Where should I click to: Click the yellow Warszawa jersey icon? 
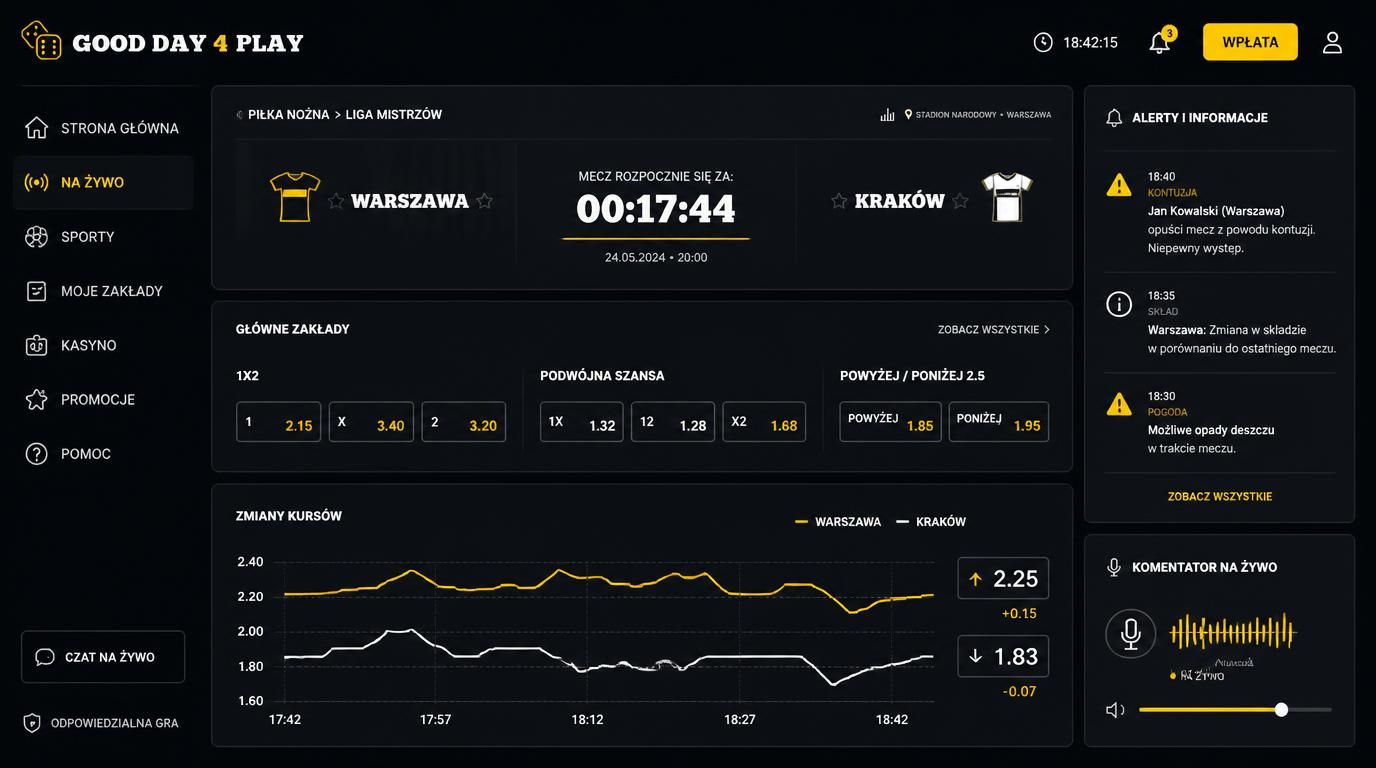click(295, 197)
